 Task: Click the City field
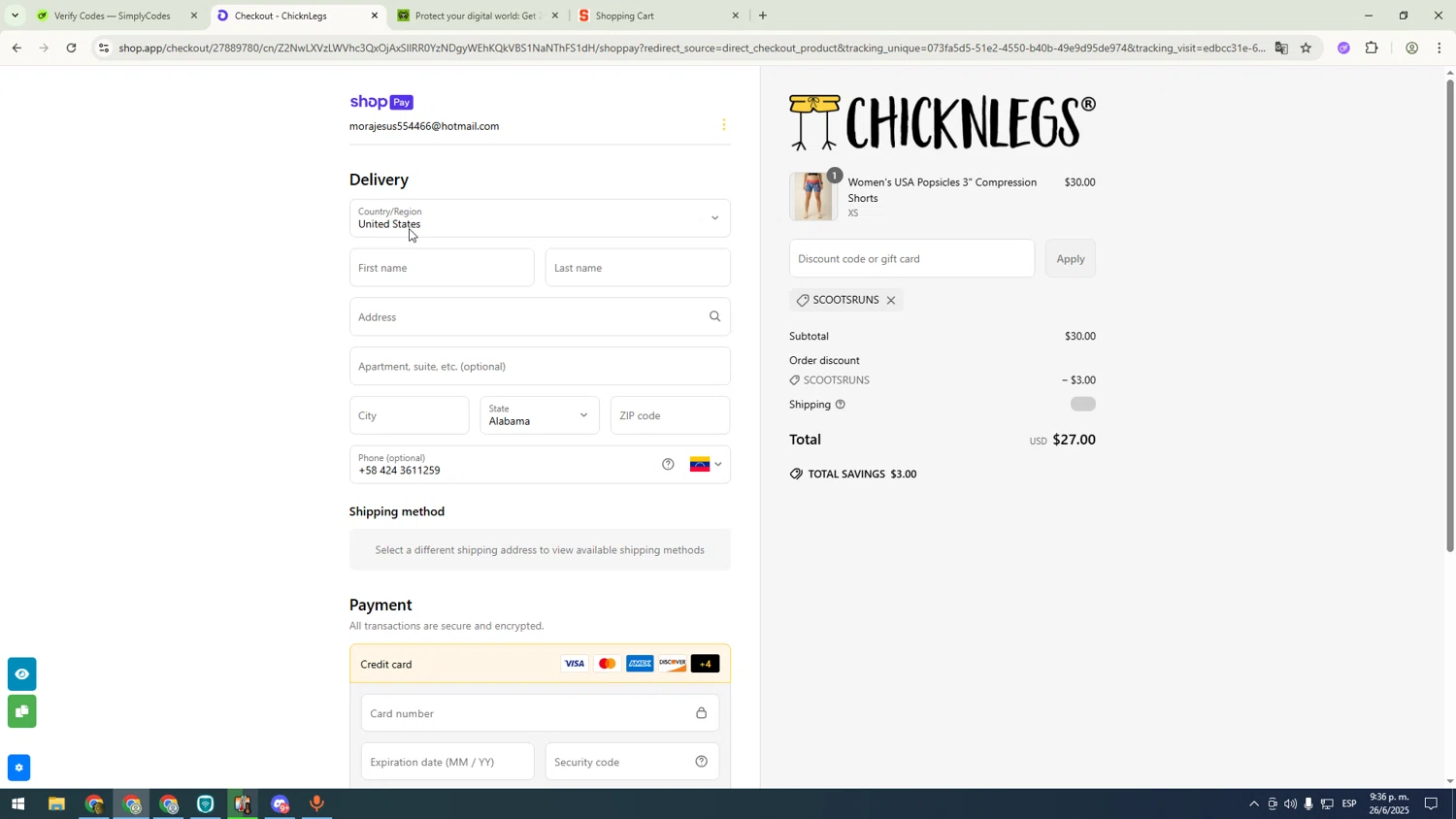409,415
